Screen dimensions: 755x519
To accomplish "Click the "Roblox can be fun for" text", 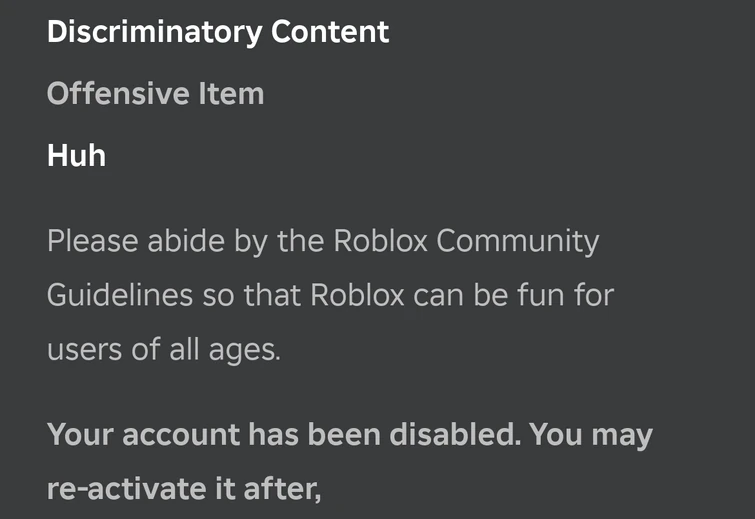I will (461, 296).
